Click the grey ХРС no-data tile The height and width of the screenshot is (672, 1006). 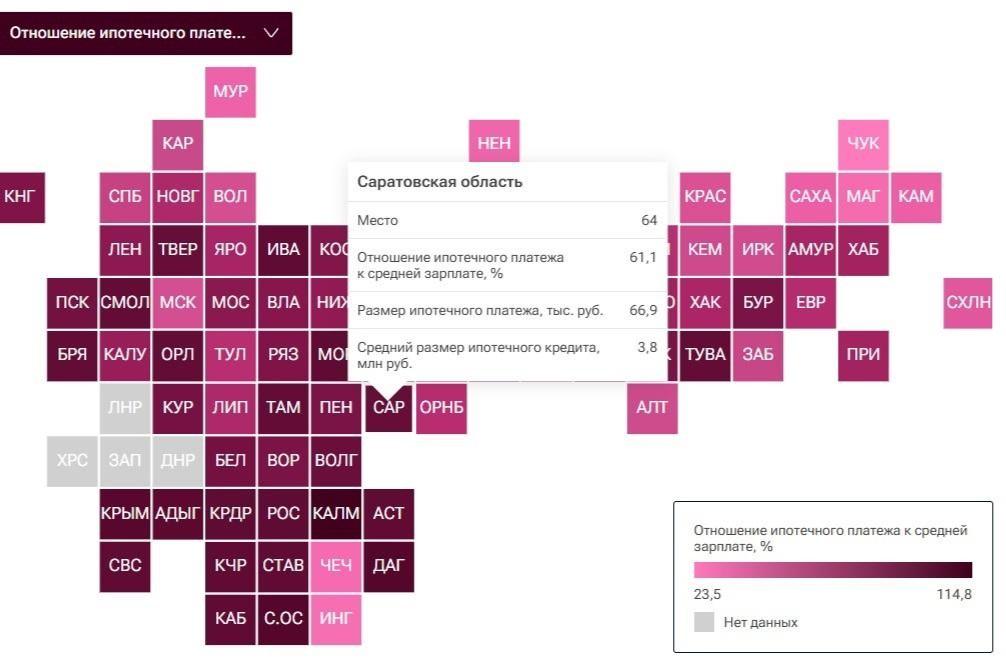[72, 461]
